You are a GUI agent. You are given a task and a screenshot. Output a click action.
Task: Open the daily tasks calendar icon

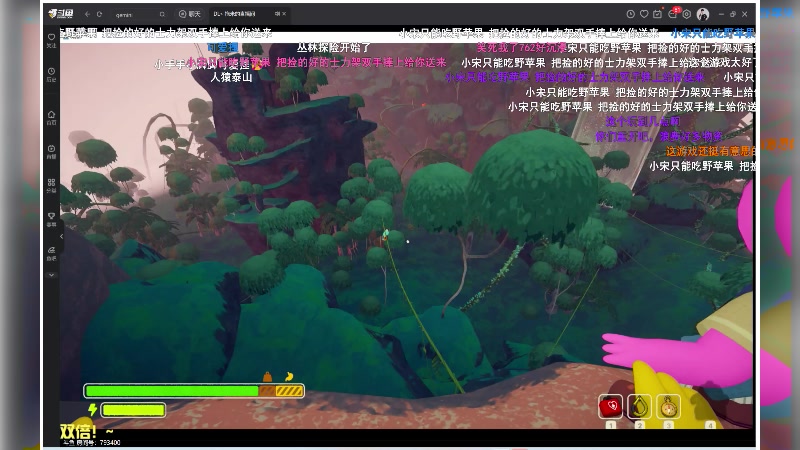(x=658, y=14)
